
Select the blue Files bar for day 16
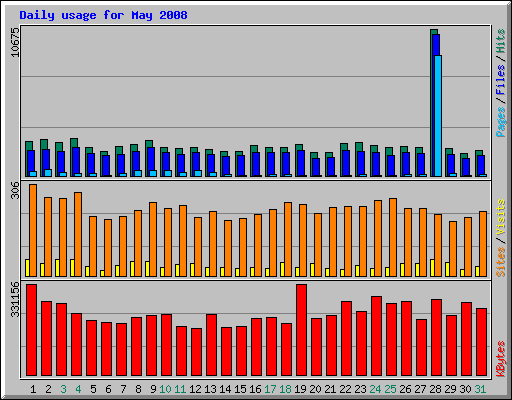click(256, 164)
